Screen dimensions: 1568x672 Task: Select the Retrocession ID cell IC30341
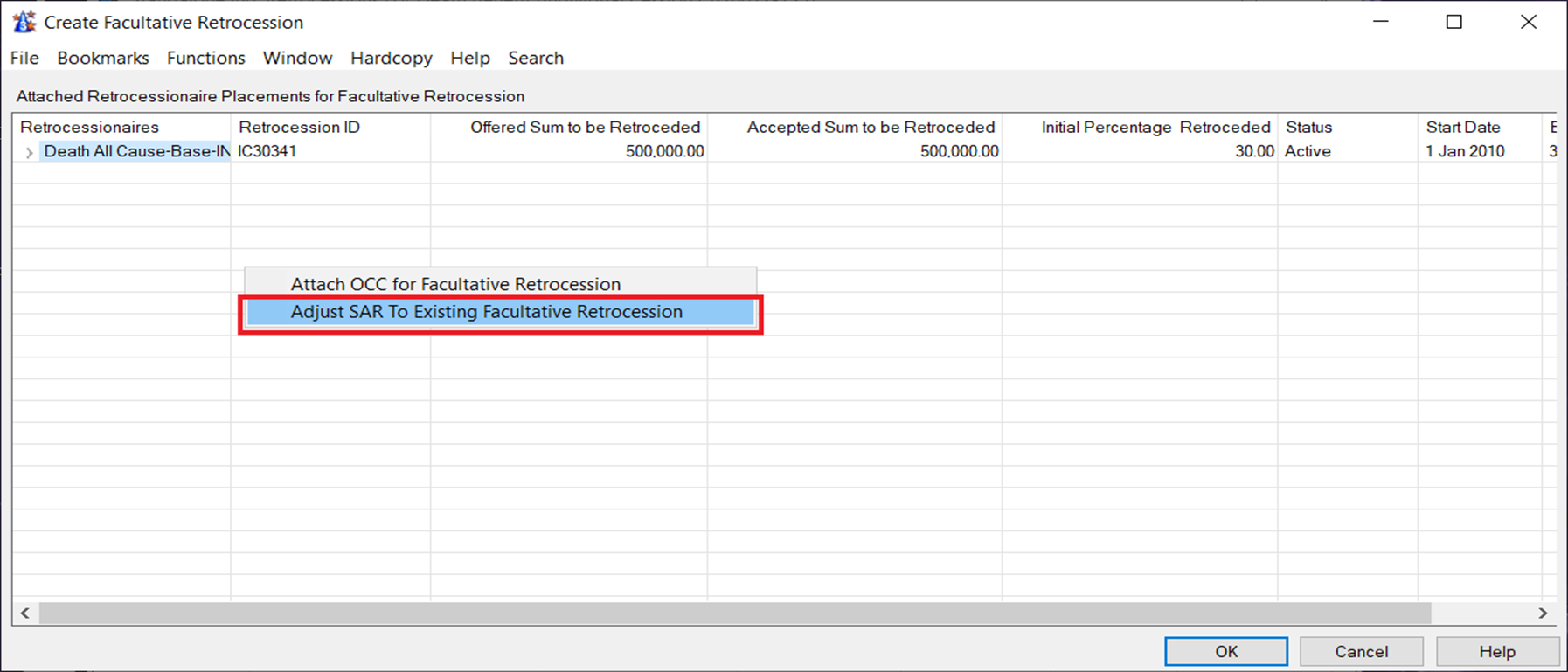[267, 151]
